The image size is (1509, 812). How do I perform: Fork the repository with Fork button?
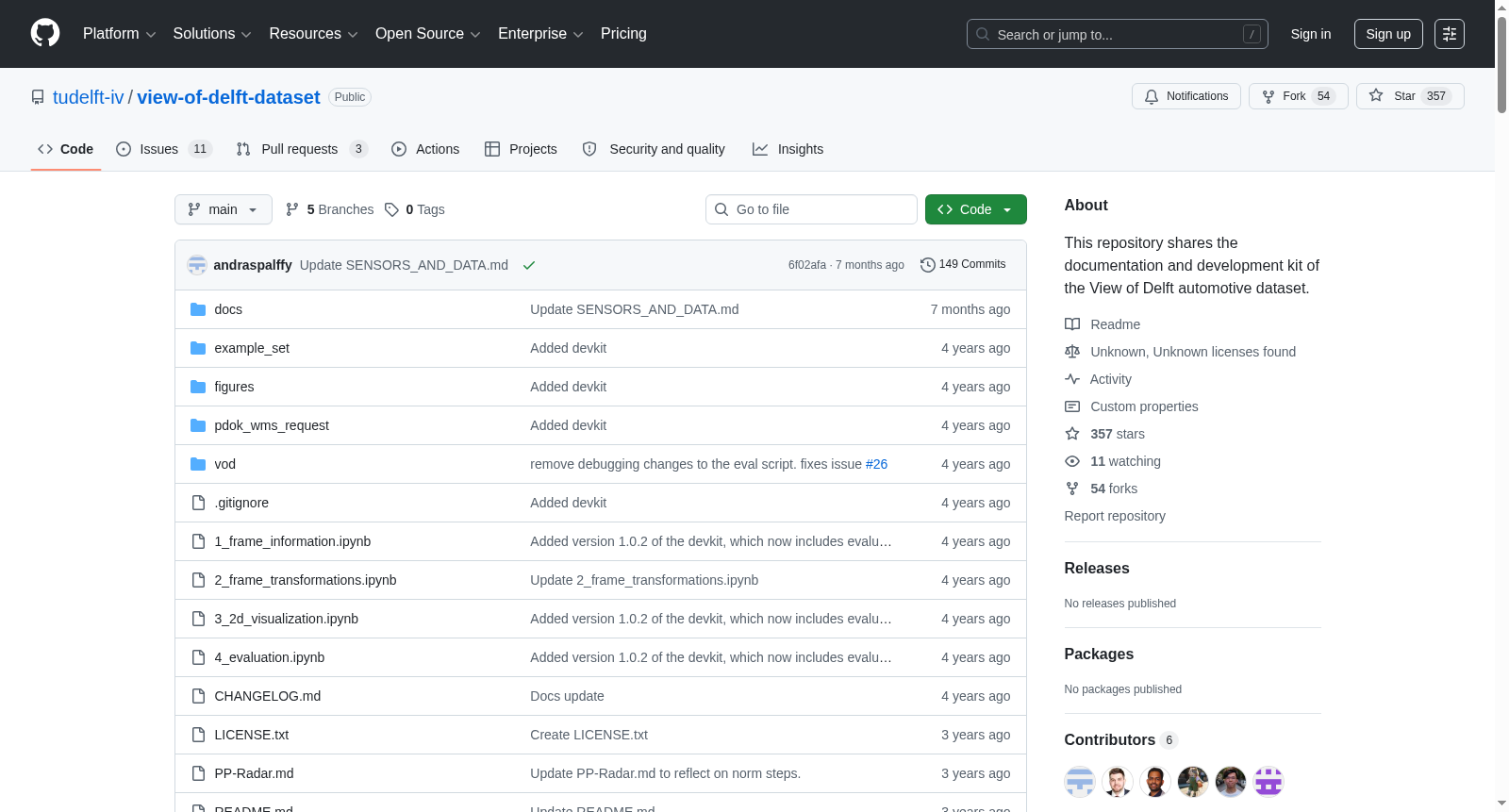pyautogui.click(x=1299, y=96)
